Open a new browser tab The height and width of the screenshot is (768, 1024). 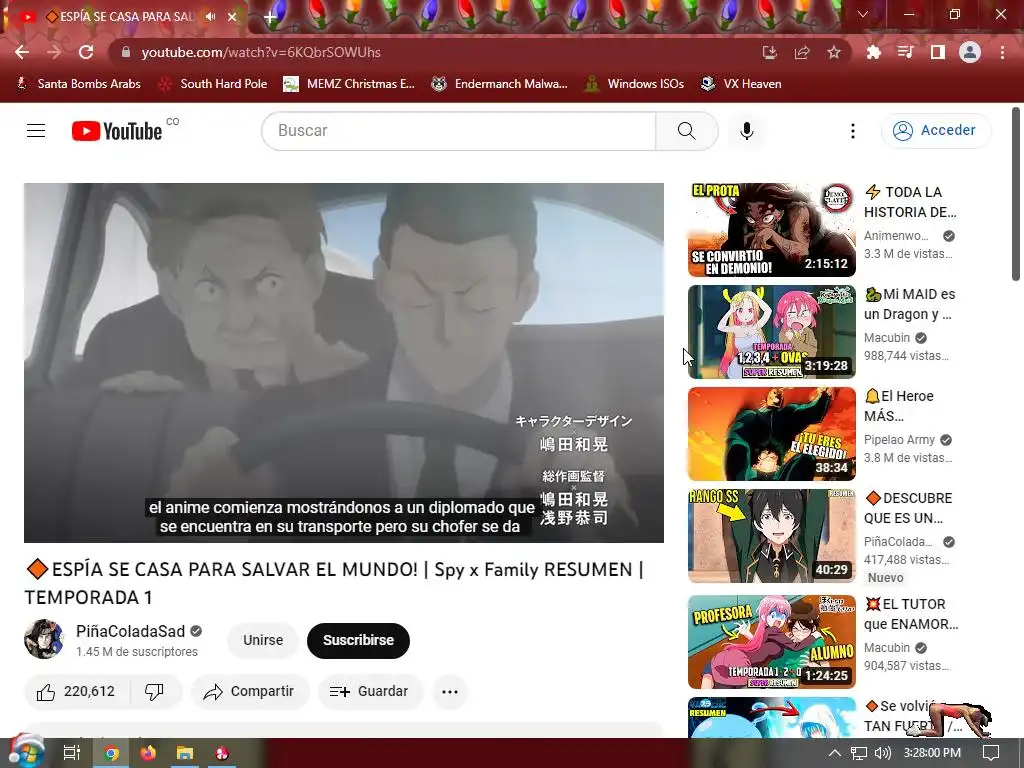270,17
